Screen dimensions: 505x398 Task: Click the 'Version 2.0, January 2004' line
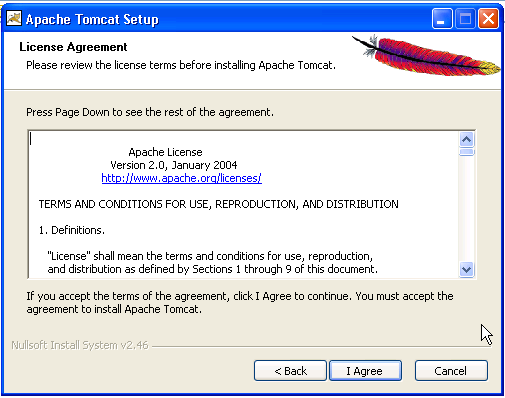174,165
